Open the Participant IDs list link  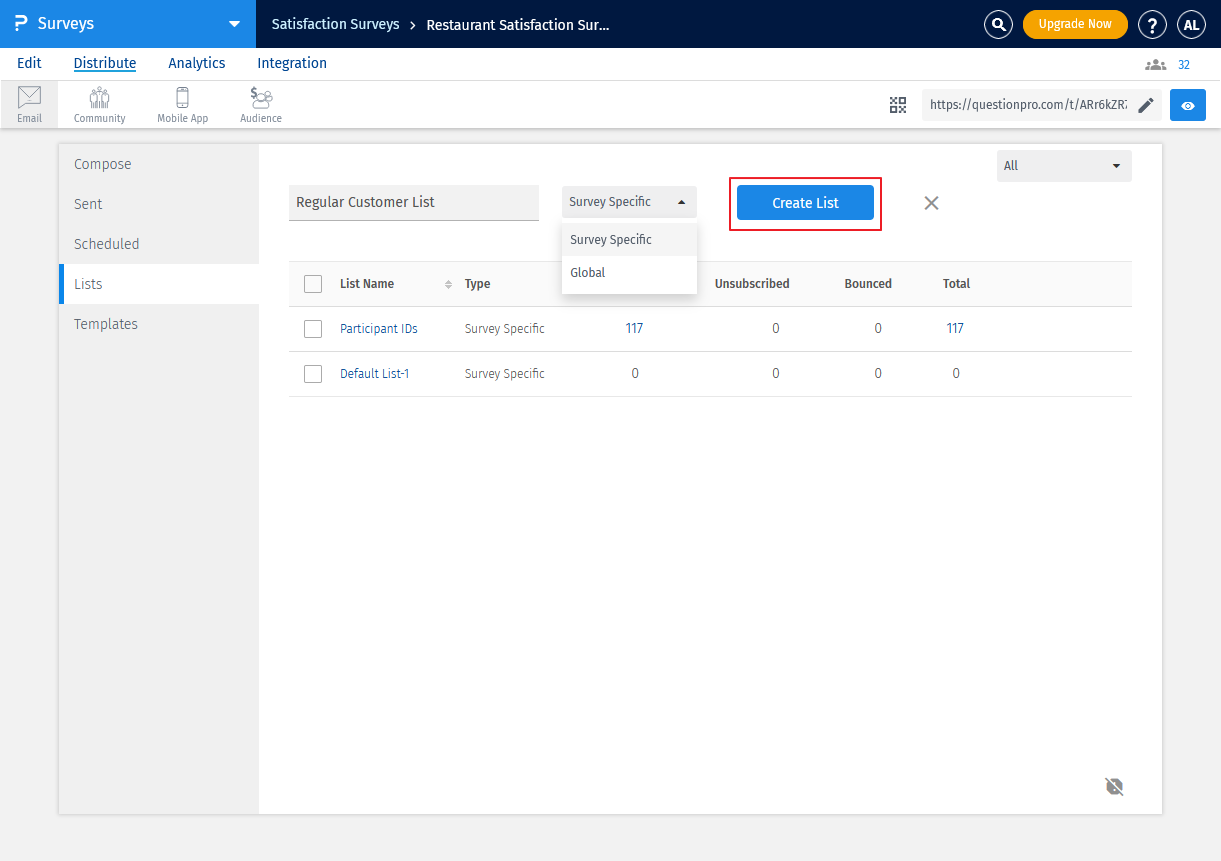click(378, 329)
